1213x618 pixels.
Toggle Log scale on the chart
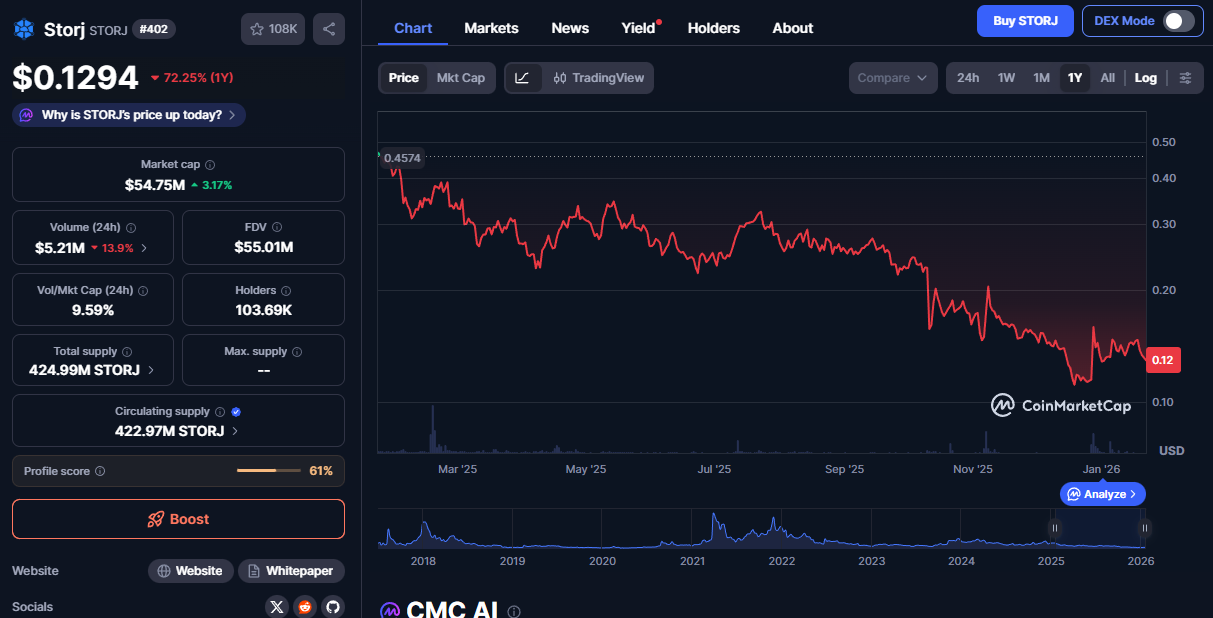click(1146, 78)
